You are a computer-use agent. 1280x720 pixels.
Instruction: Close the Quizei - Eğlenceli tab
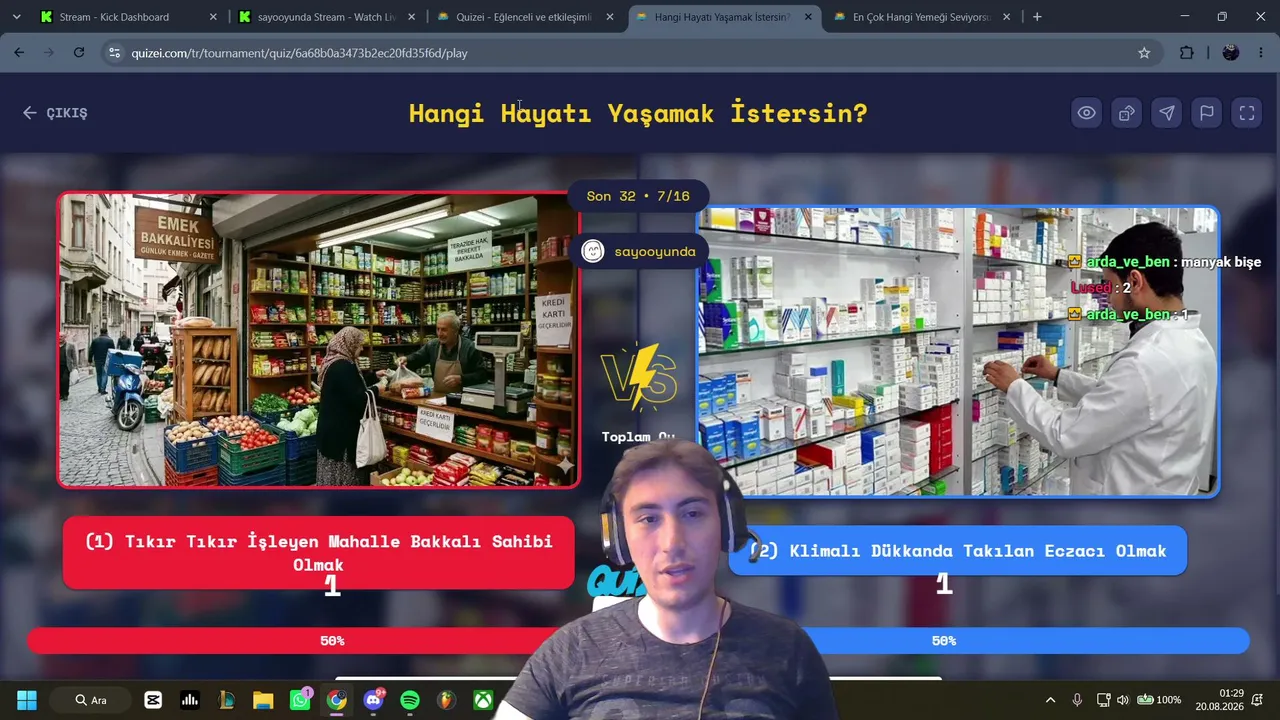tap(610, 17)
